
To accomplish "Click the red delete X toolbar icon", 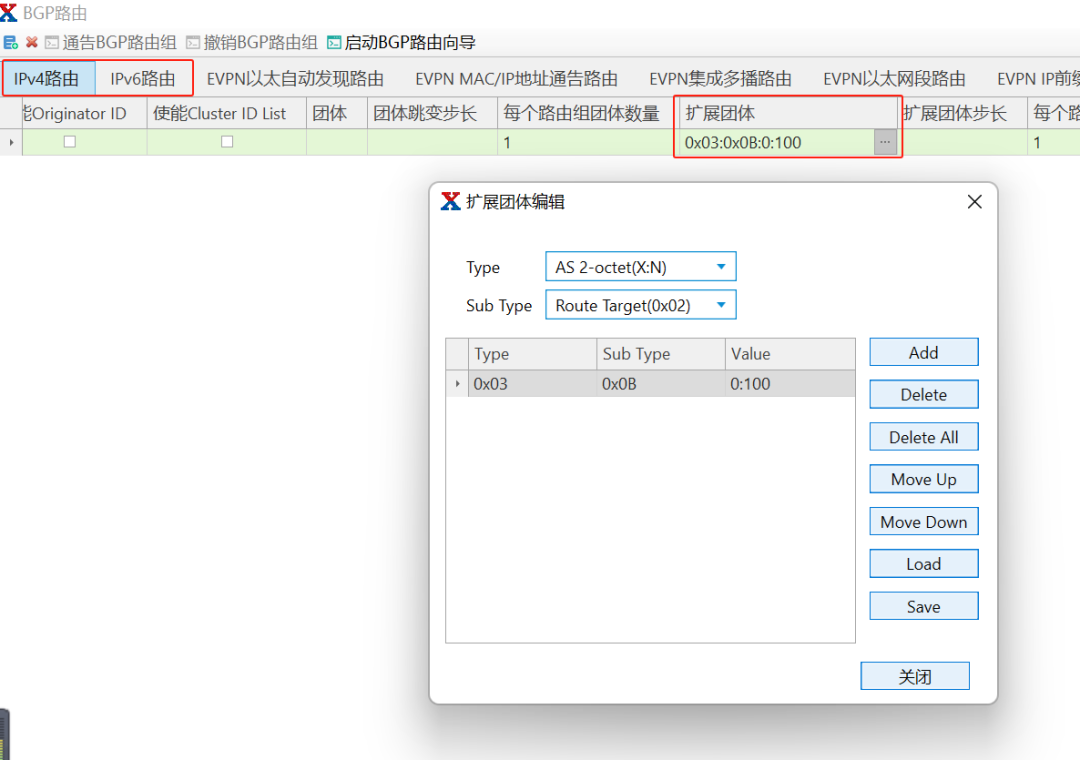I will pos(32,43).
